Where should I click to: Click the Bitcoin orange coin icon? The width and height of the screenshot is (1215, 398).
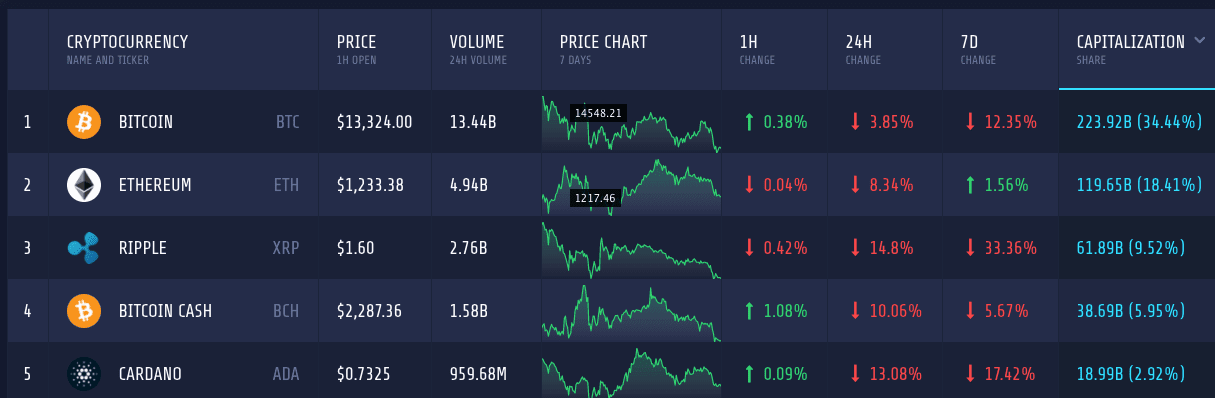point(84,122)
